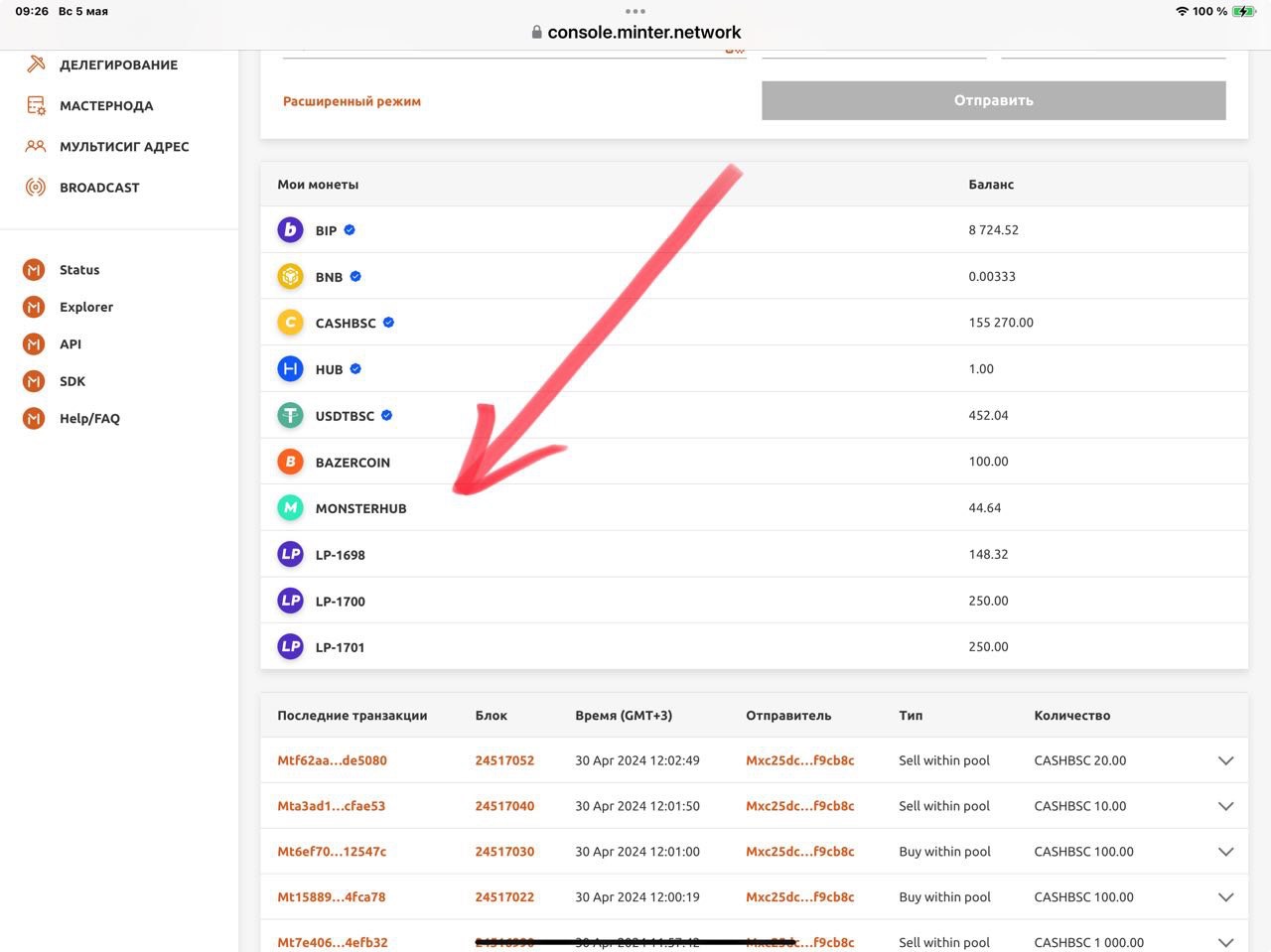Screen dimensions: 1271x952
Task: Tap the battery indicator in status bar
Action: tap(1244, 11)
